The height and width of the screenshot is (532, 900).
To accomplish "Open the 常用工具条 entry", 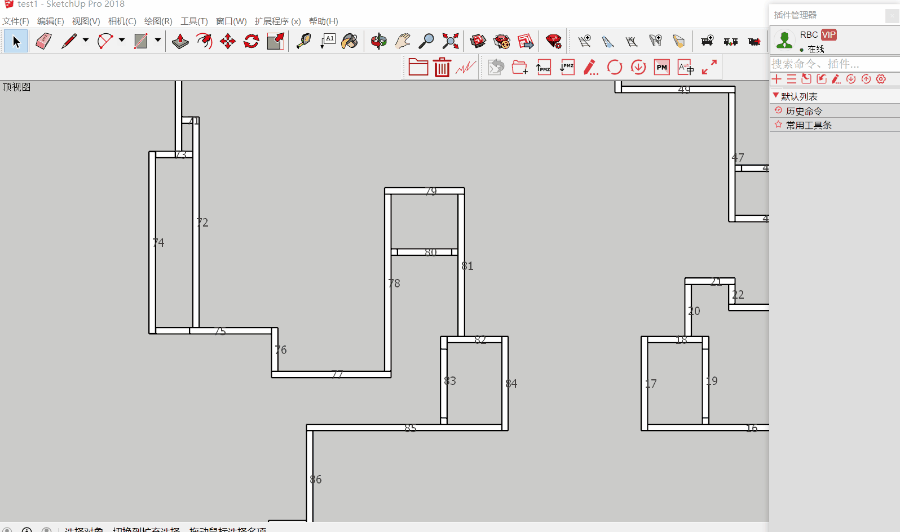I will click(x=808, y=125).
